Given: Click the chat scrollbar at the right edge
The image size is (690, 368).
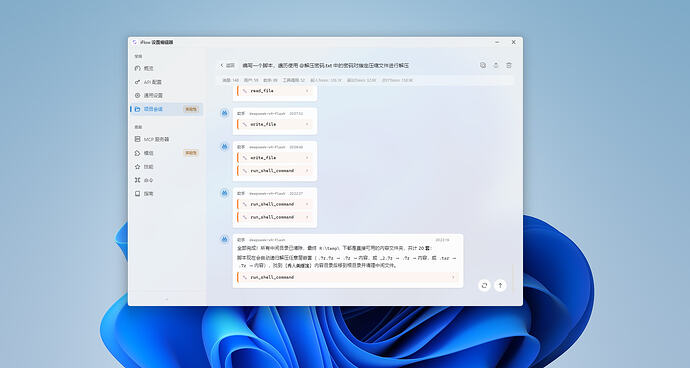Looking at the screenshot, I should [x=513, y=277].
